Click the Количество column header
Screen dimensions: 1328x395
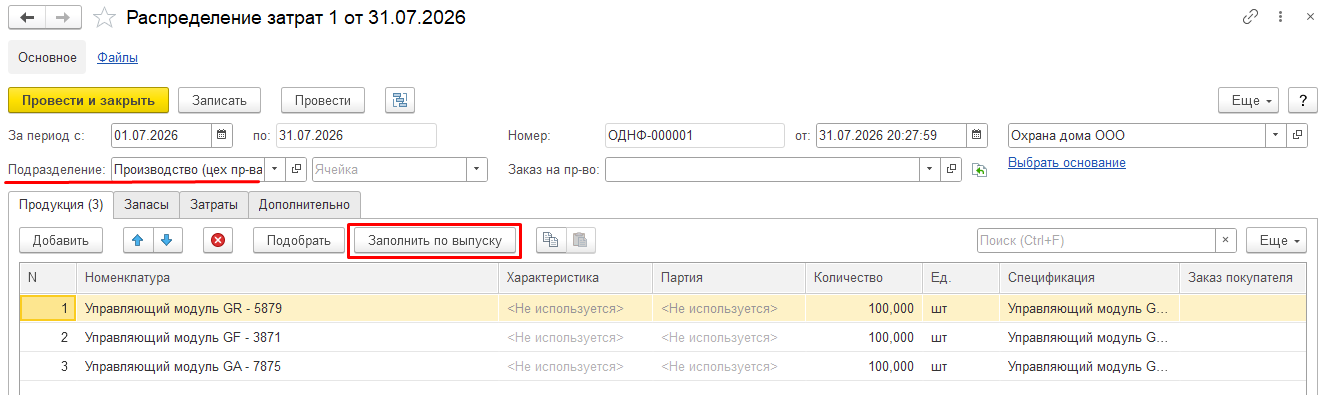(864, 277)
